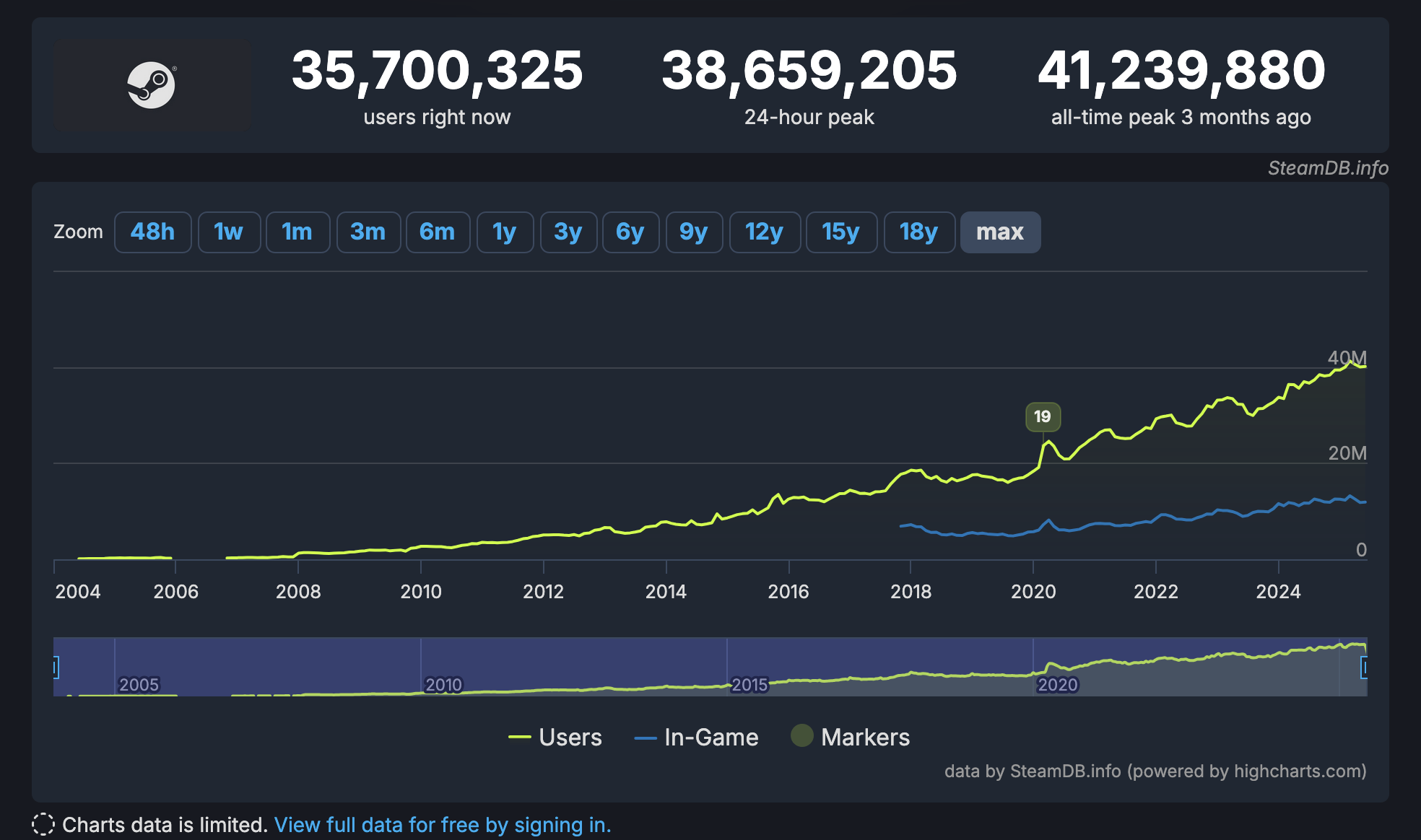Viewport: 1421px width, 840px height.
Task: Click the 41,239,880 all-time peak value
Action: (1181, 70)
